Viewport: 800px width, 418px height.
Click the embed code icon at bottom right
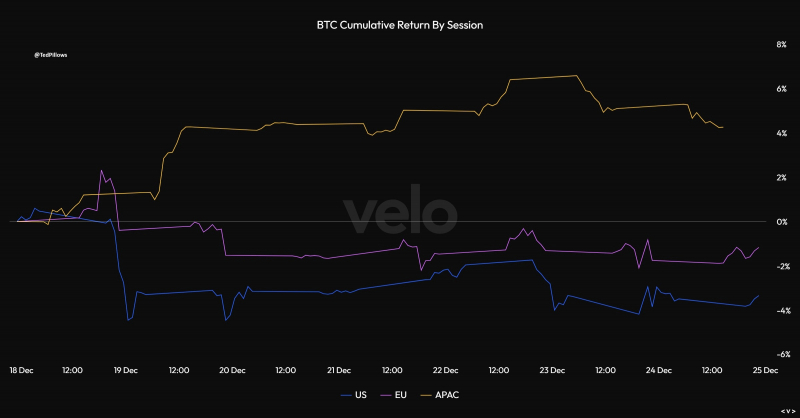(788, 411)
